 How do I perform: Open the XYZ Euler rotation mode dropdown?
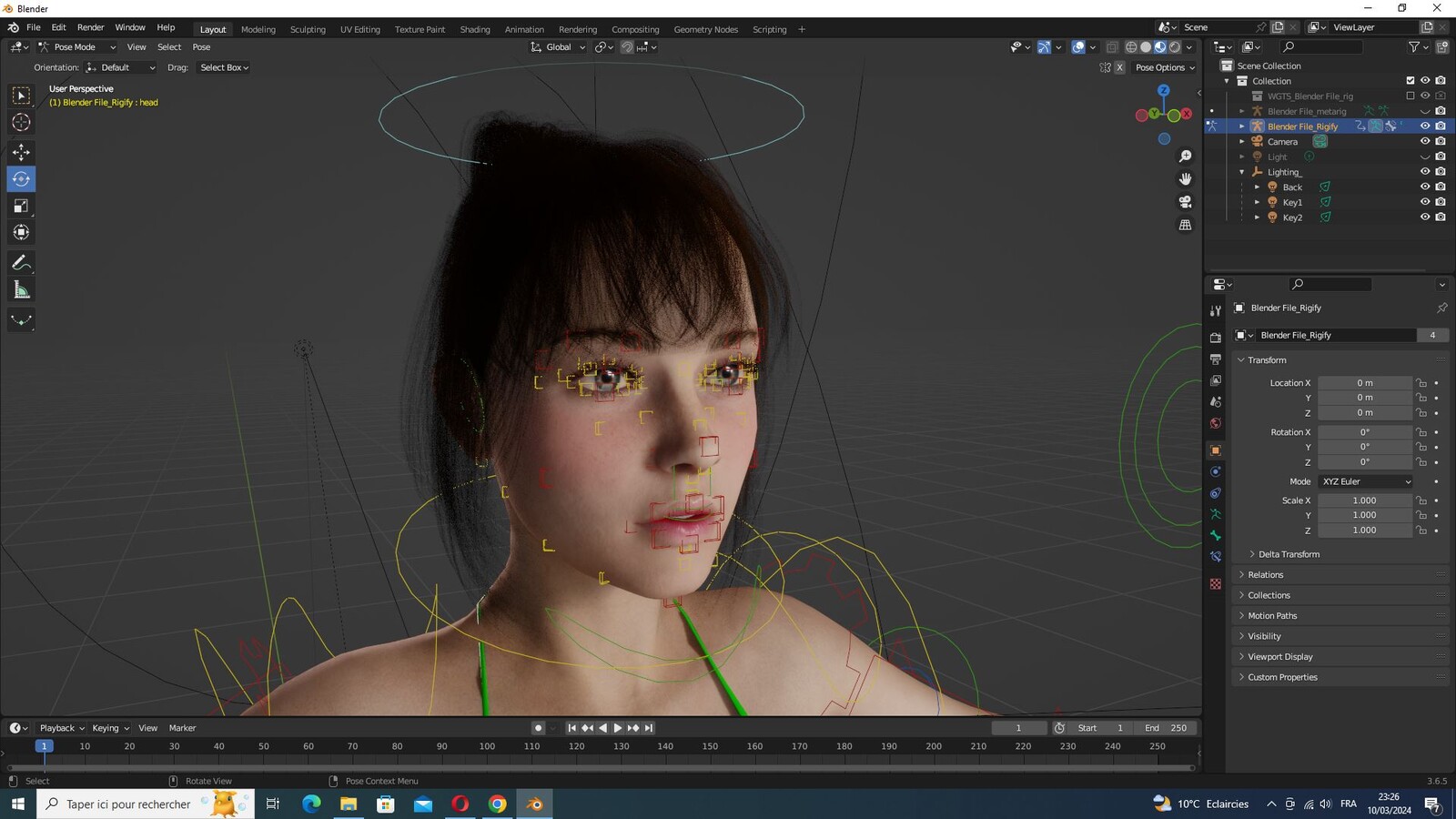point(1365,481)
